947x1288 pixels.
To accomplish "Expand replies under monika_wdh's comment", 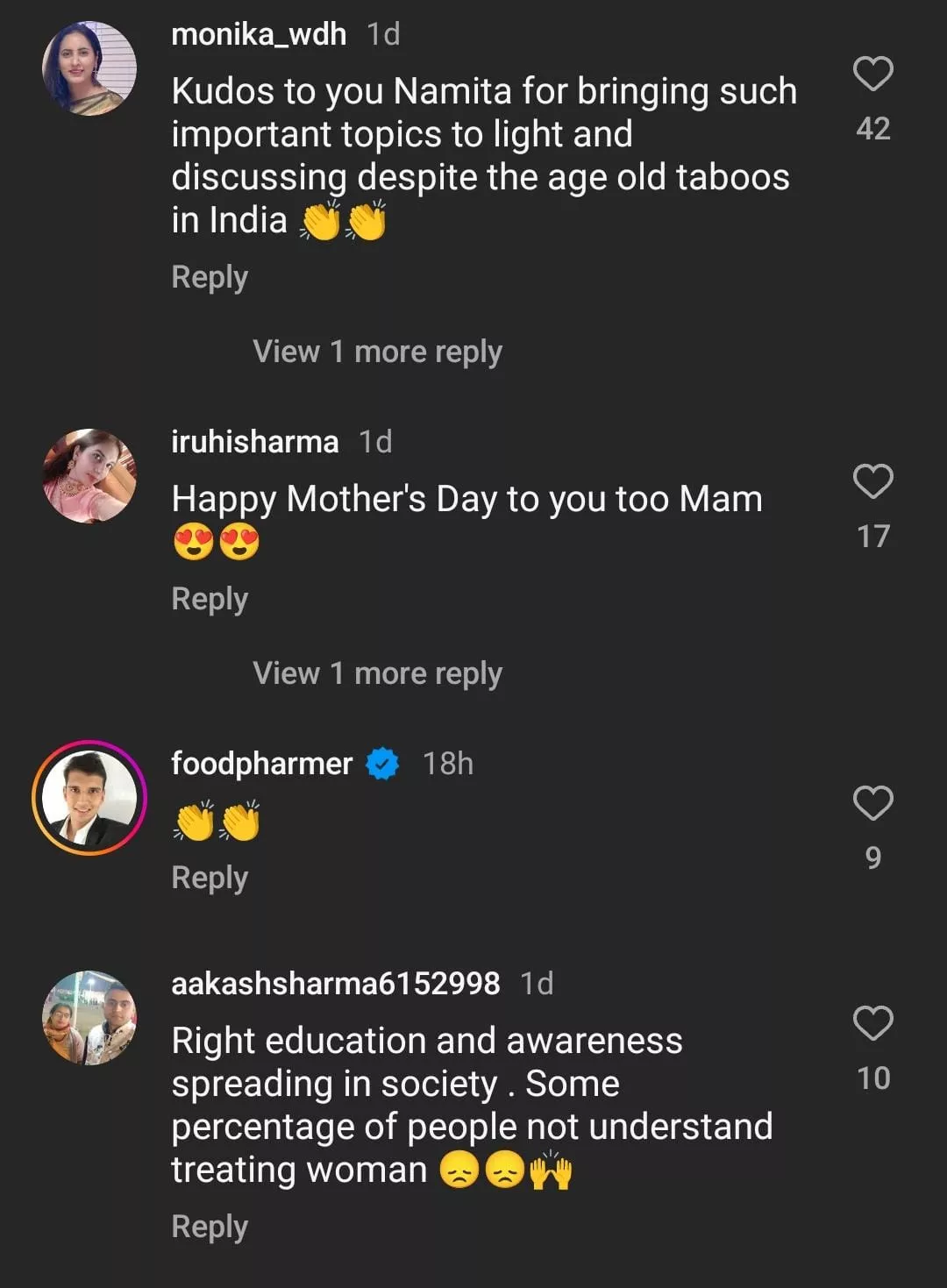I will tap(377, 352).
